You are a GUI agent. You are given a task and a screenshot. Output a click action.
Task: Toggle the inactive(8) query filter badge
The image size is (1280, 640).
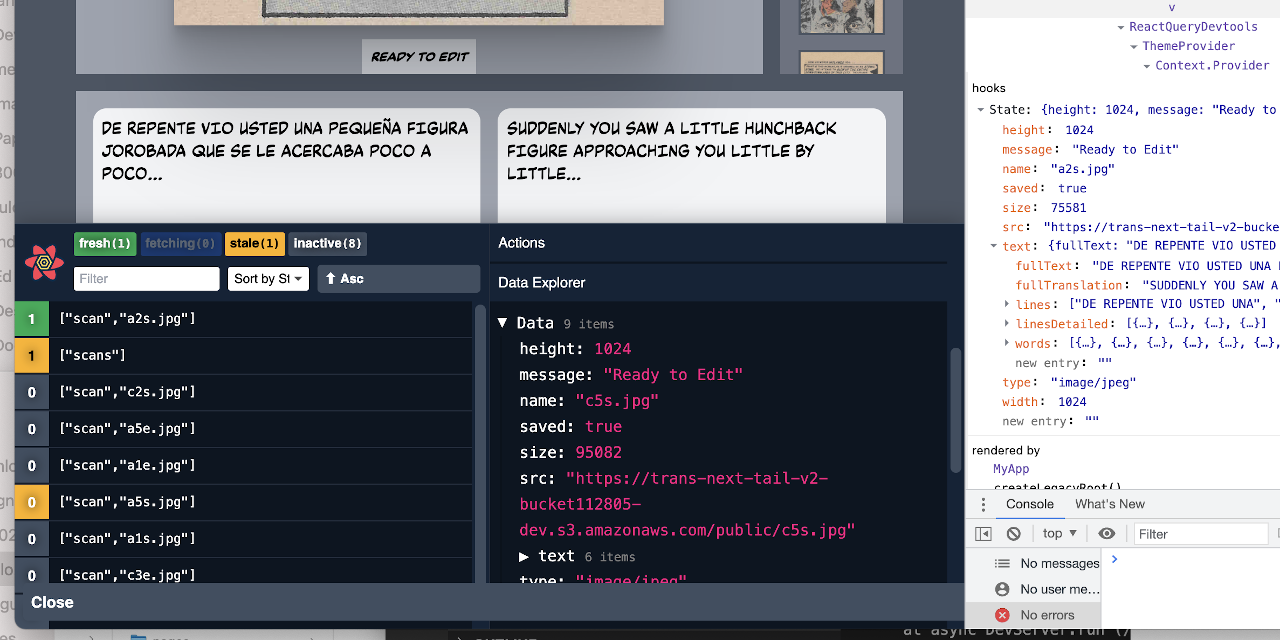tap(327, 243)
